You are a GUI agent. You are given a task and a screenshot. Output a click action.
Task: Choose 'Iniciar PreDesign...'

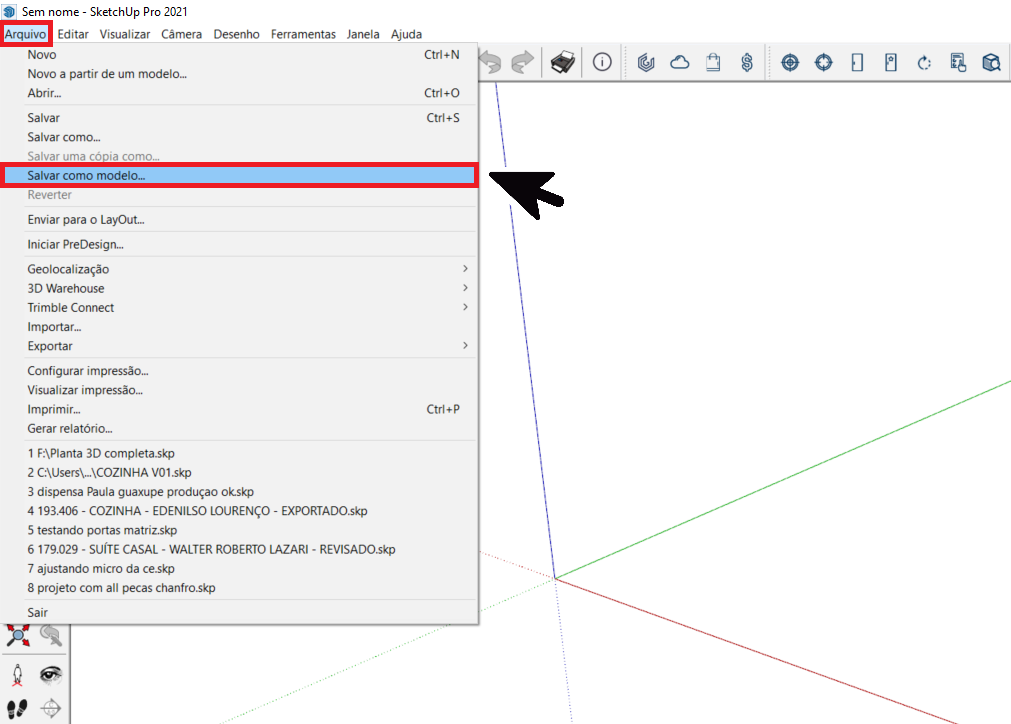pos(239,244)
